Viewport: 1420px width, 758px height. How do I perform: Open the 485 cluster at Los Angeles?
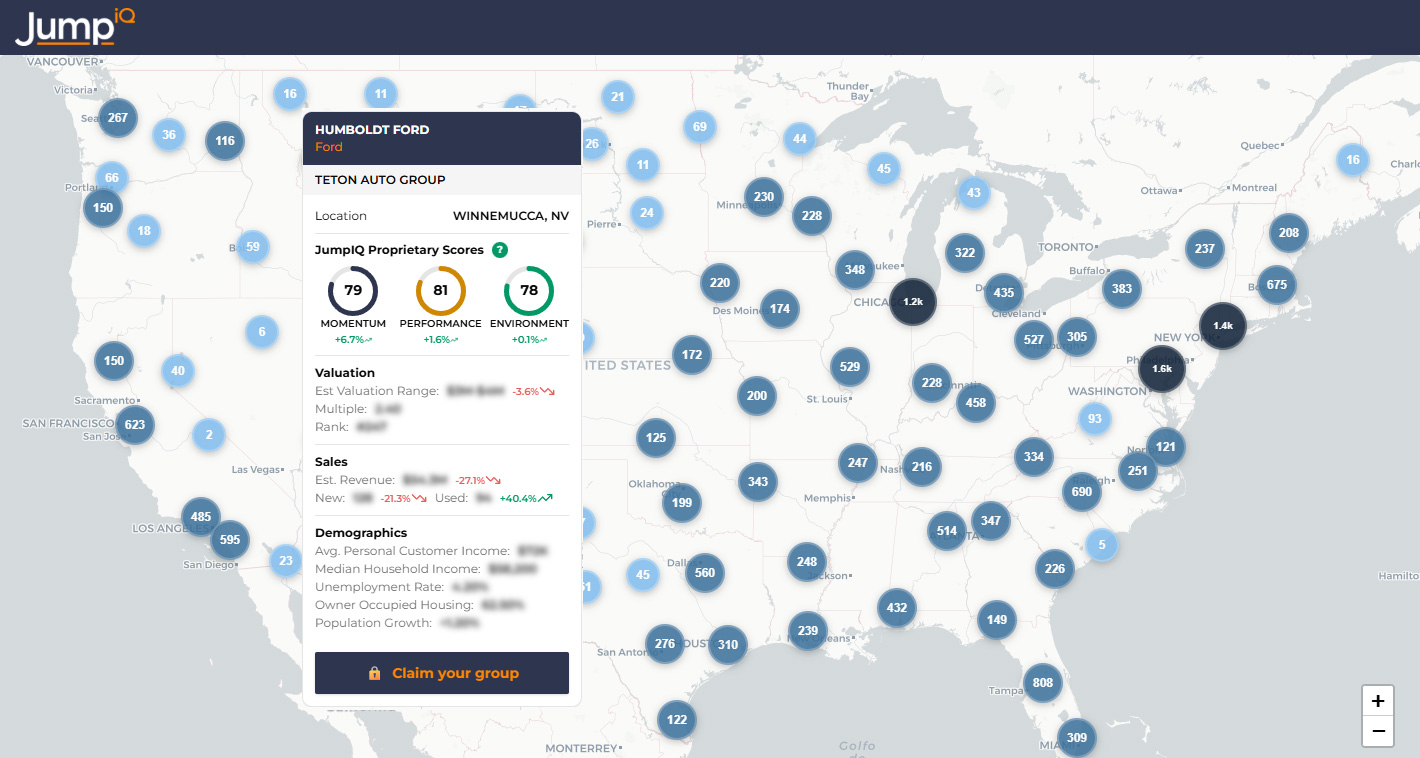tap(201, 517)
